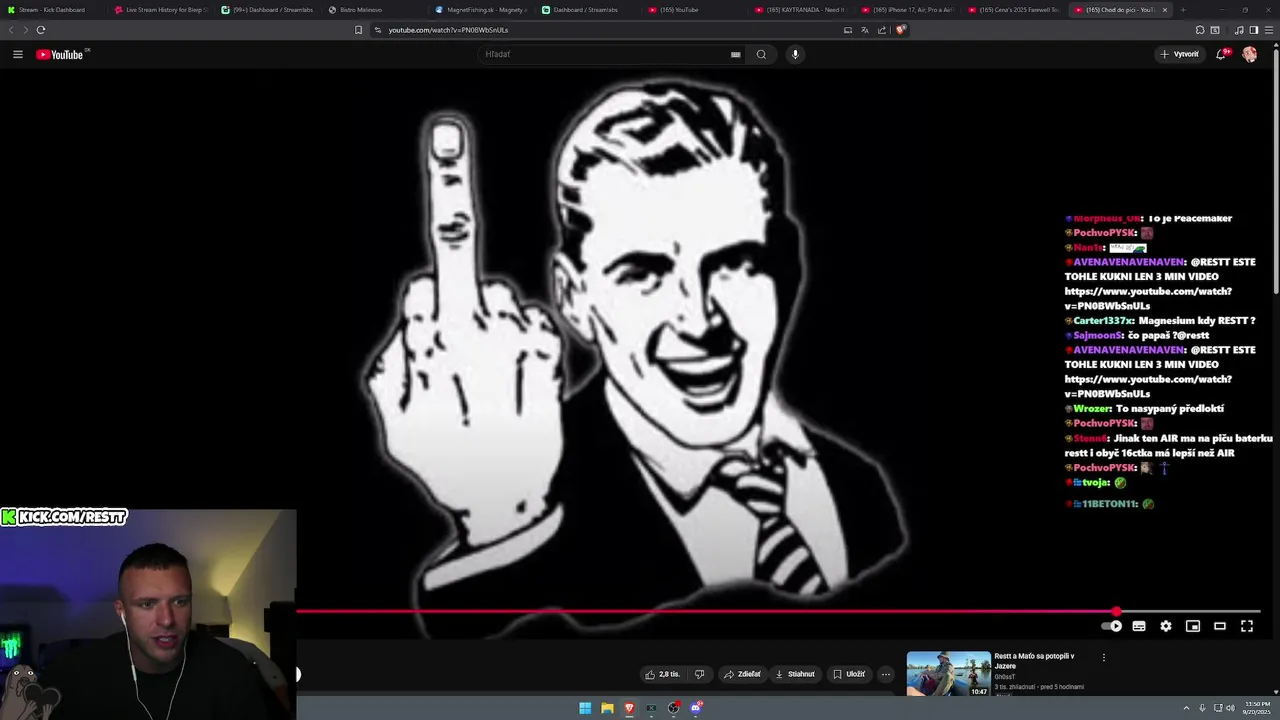Enter fullscreen on the video player

[1247, 626]
